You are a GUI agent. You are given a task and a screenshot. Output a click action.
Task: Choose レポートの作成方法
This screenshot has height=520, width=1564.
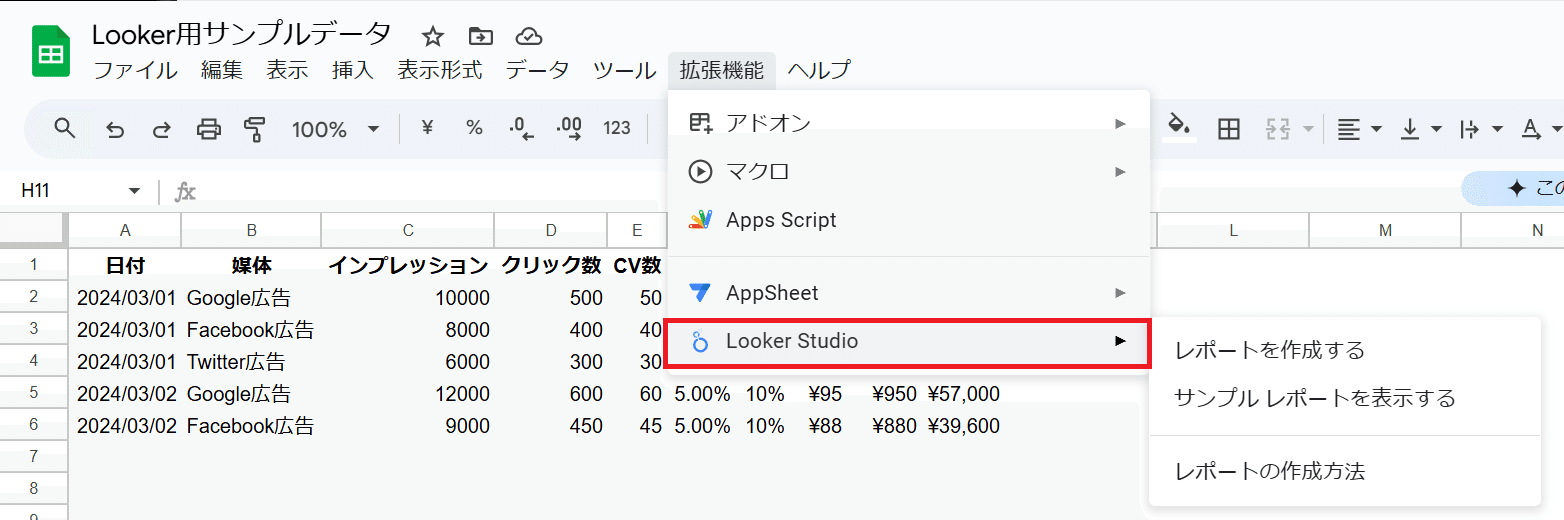(x=1345, y=471)
